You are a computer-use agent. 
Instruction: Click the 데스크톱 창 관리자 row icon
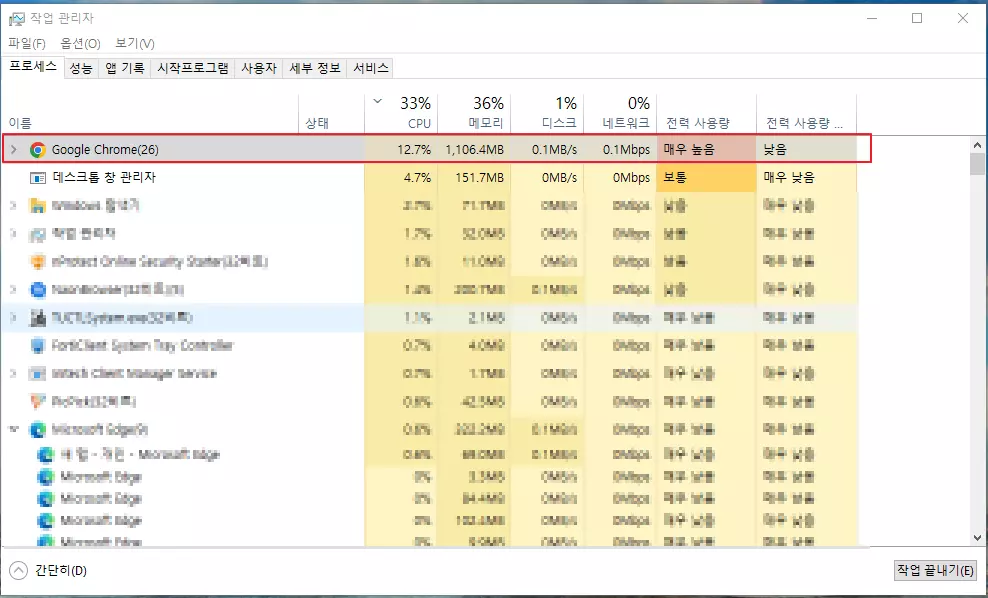tap(38, 178)
